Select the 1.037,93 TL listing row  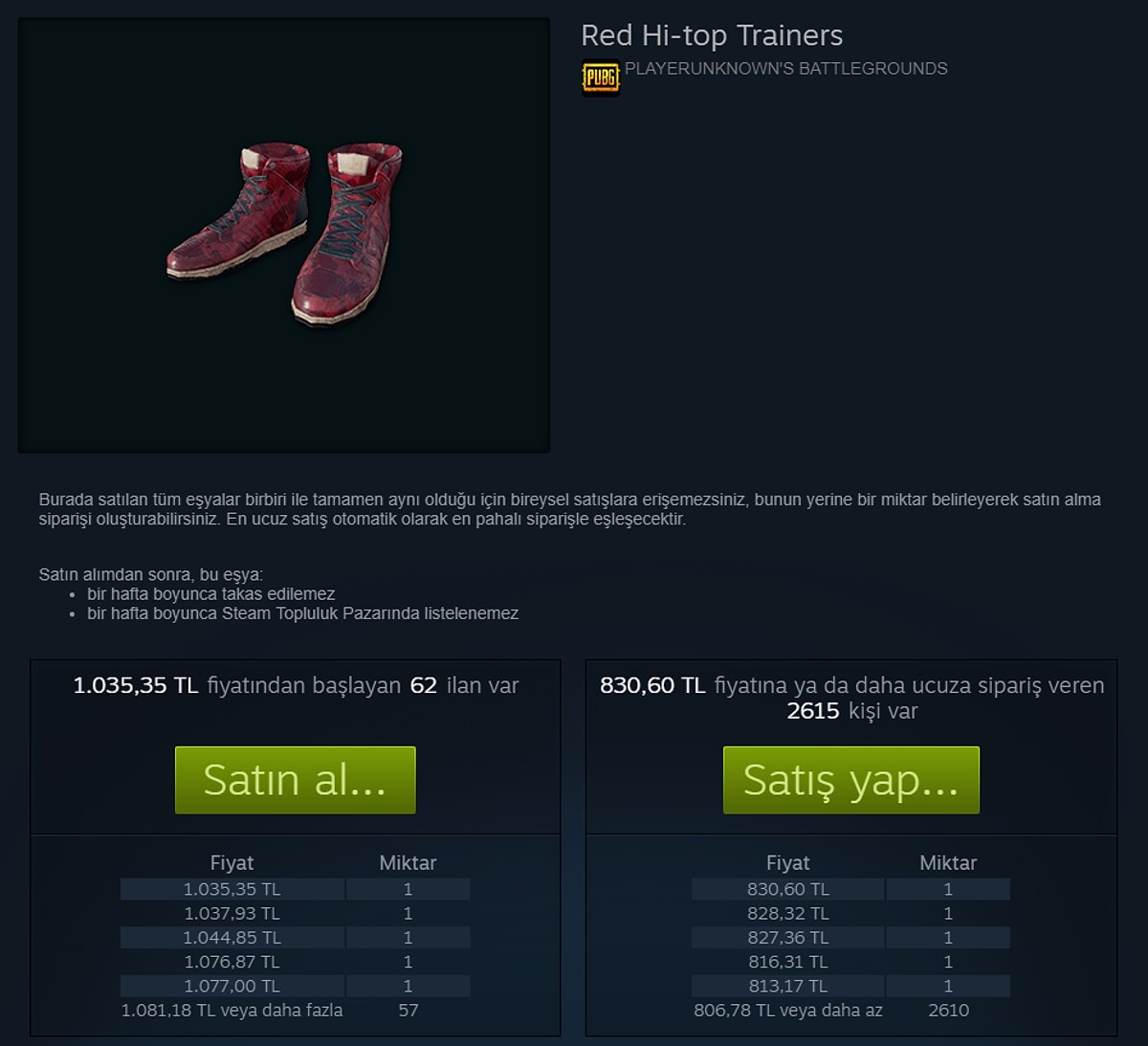pos(295,913)
